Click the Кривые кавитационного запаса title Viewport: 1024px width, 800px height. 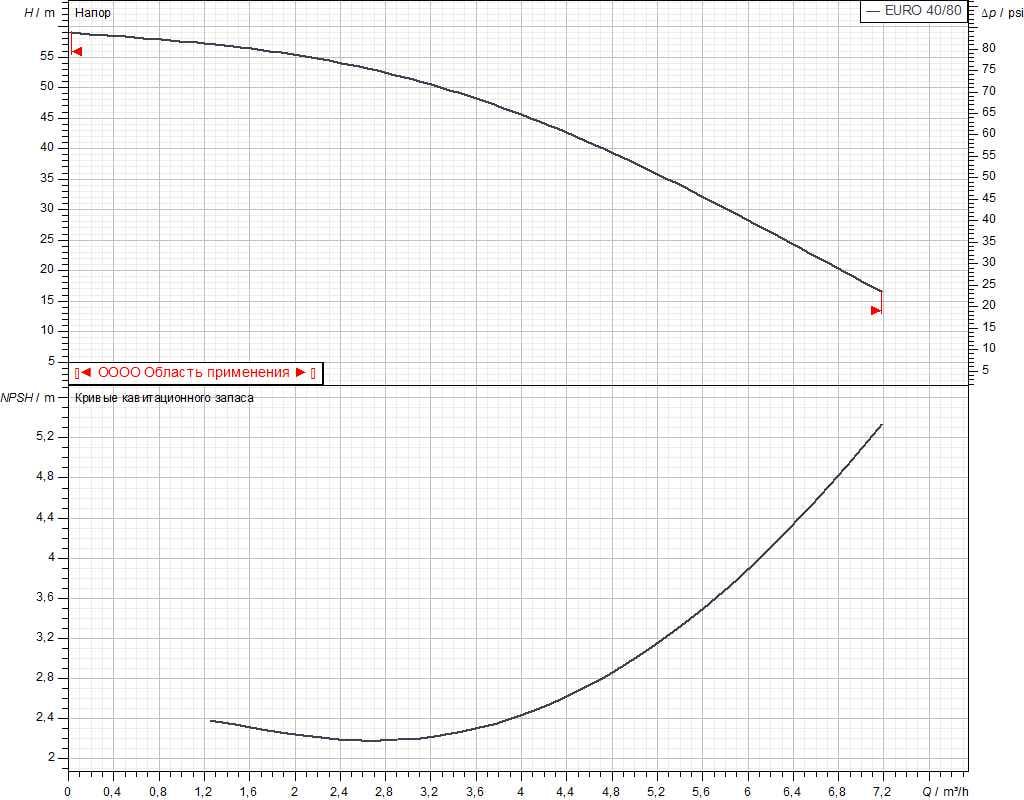tap(164, 398)
